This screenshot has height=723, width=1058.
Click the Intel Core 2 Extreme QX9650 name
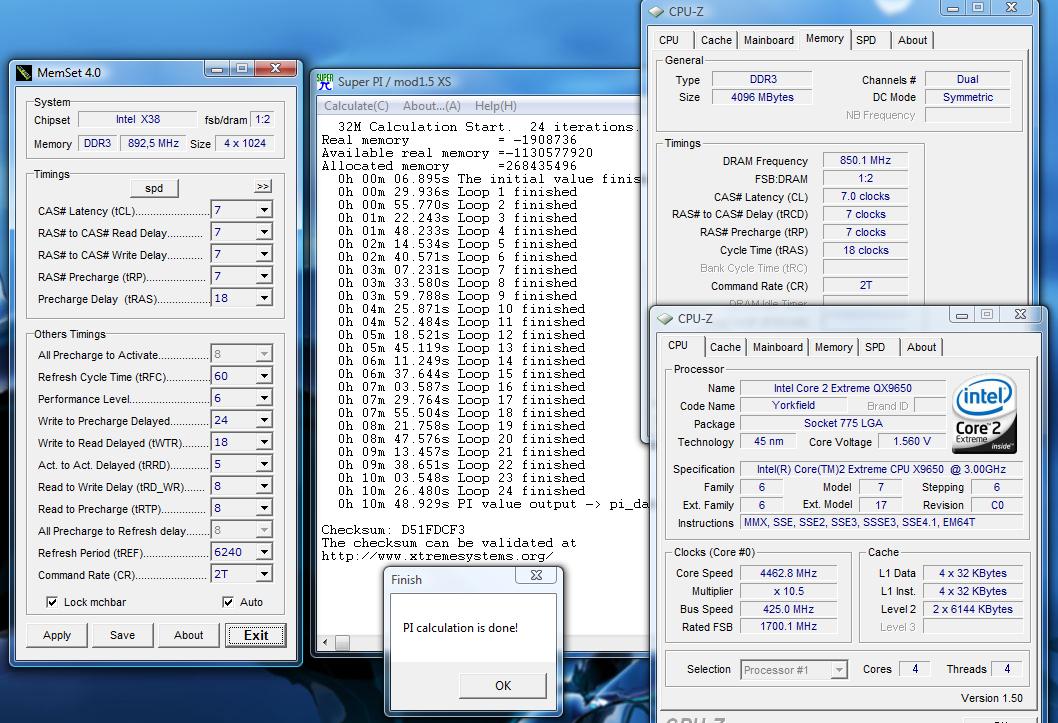click(842, 388)
